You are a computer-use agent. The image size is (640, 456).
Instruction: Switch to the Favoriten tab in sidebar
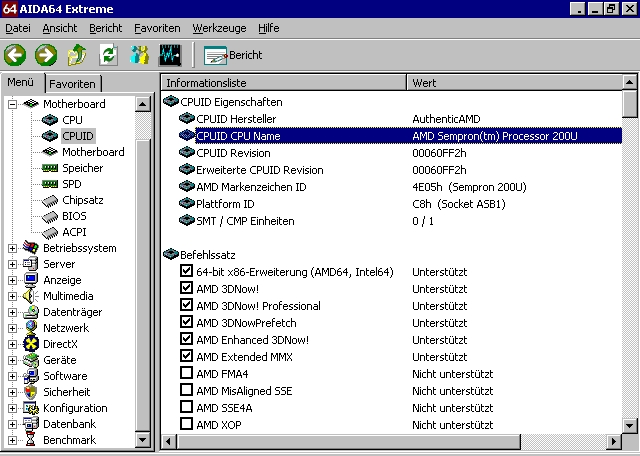coord(73,84)
